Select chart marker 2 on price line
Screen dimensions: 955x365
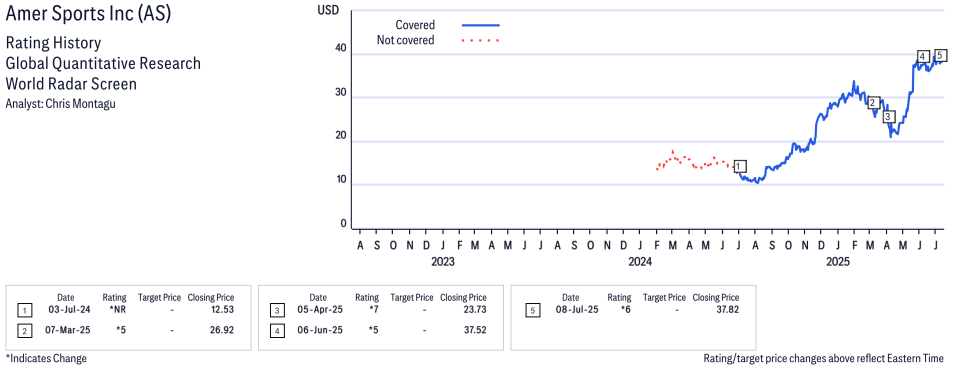pyautogui.click(x=873, y=102)
